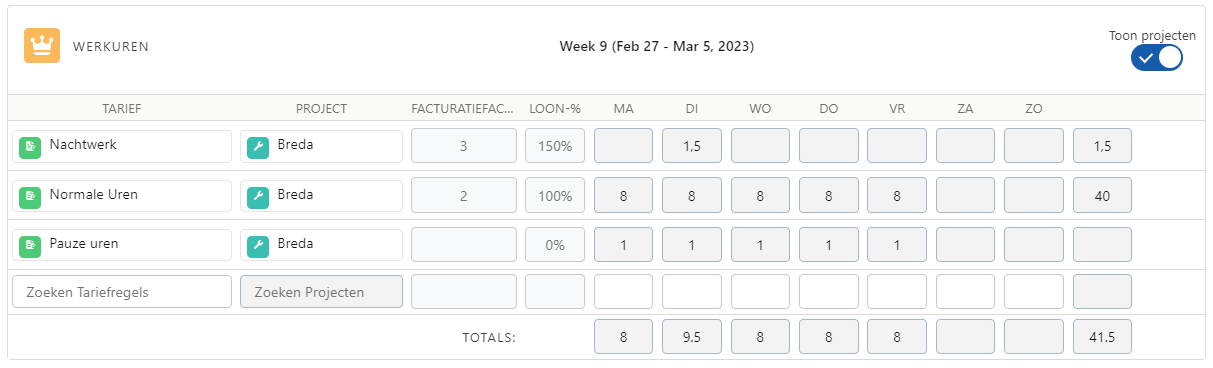Open the Nachtwerk tarief lookup field
This screenshot has width=1213, height=368.
(x=122, y=145)
